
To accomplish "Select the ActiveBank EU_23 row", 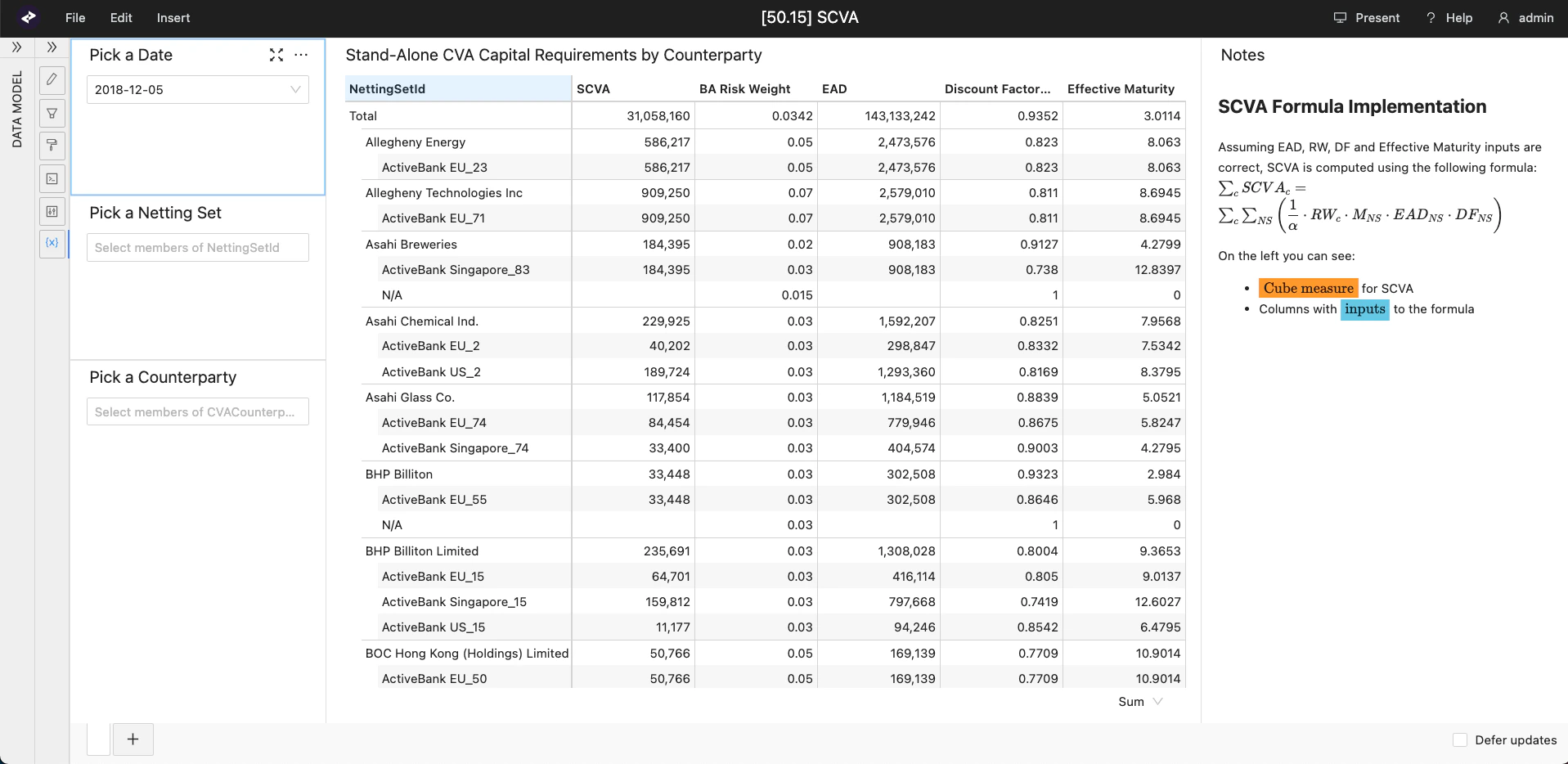I will pos(434,168).
